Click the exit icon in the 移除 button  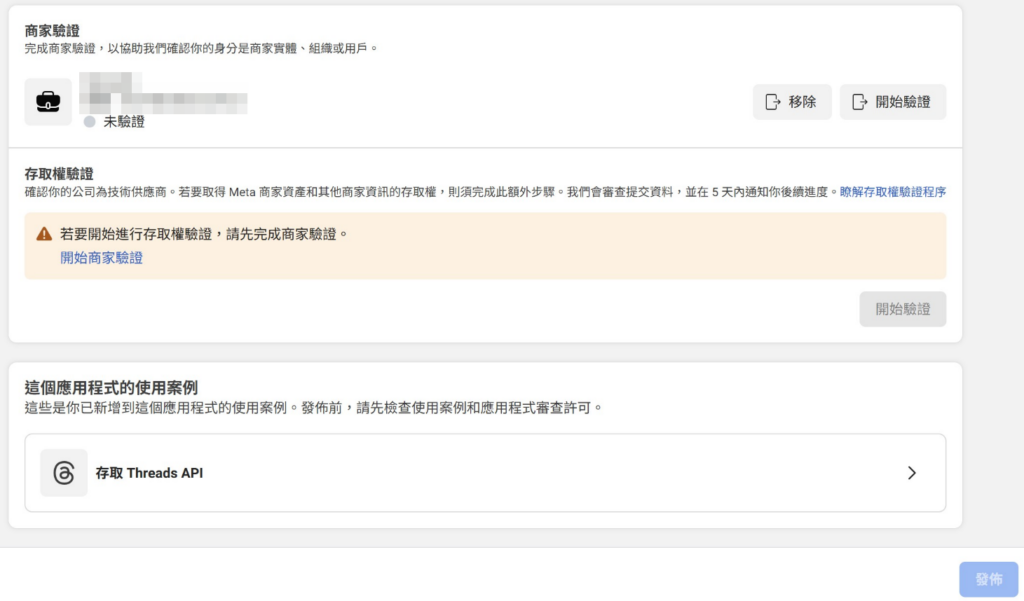point(772,102)
